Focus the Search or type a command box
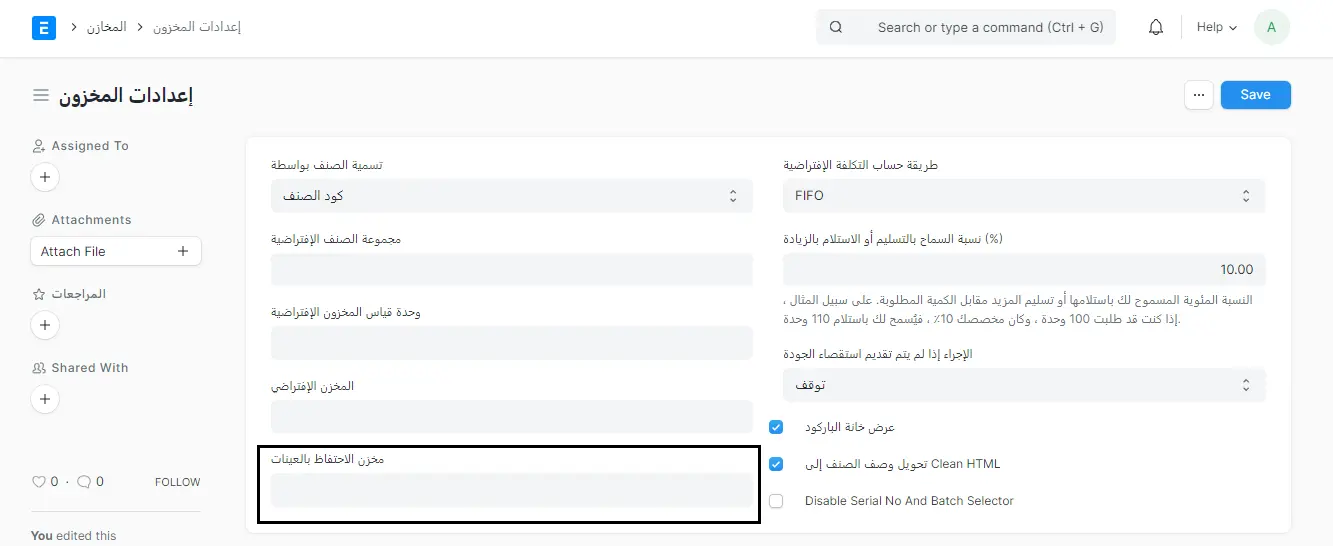This screenshot has height=546, width=1333. [x=965, y=28]
